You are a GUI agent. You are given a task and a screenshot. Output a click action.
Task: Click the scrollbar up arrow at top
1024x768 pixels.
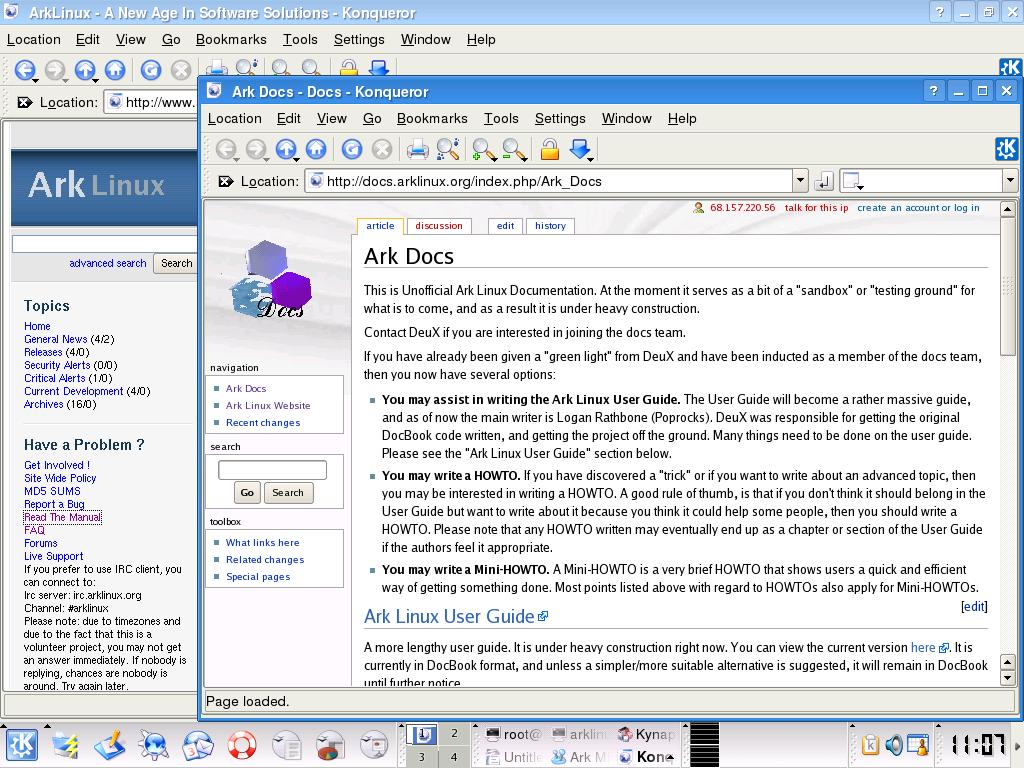(1008, 210)
